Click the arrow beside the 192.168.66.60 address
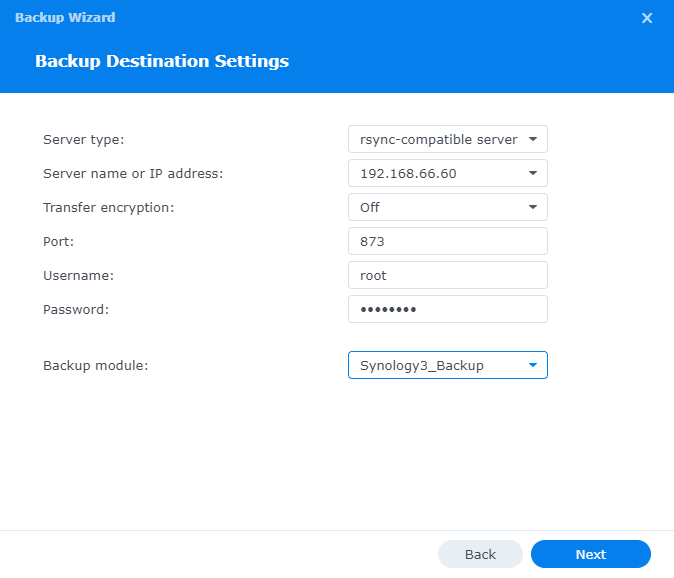This screenshot has height=578, width=674. point(532,174)
